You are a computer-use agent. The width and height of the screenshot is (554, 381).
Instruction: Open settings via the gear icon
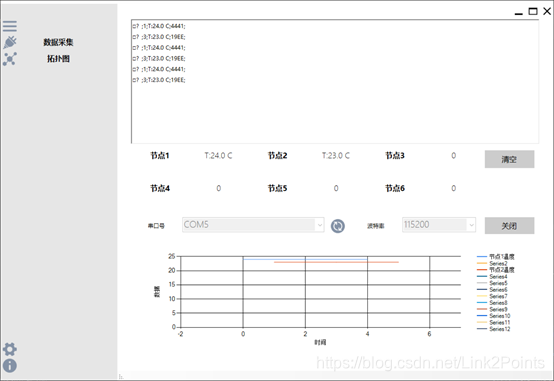(x=10, y=349)
